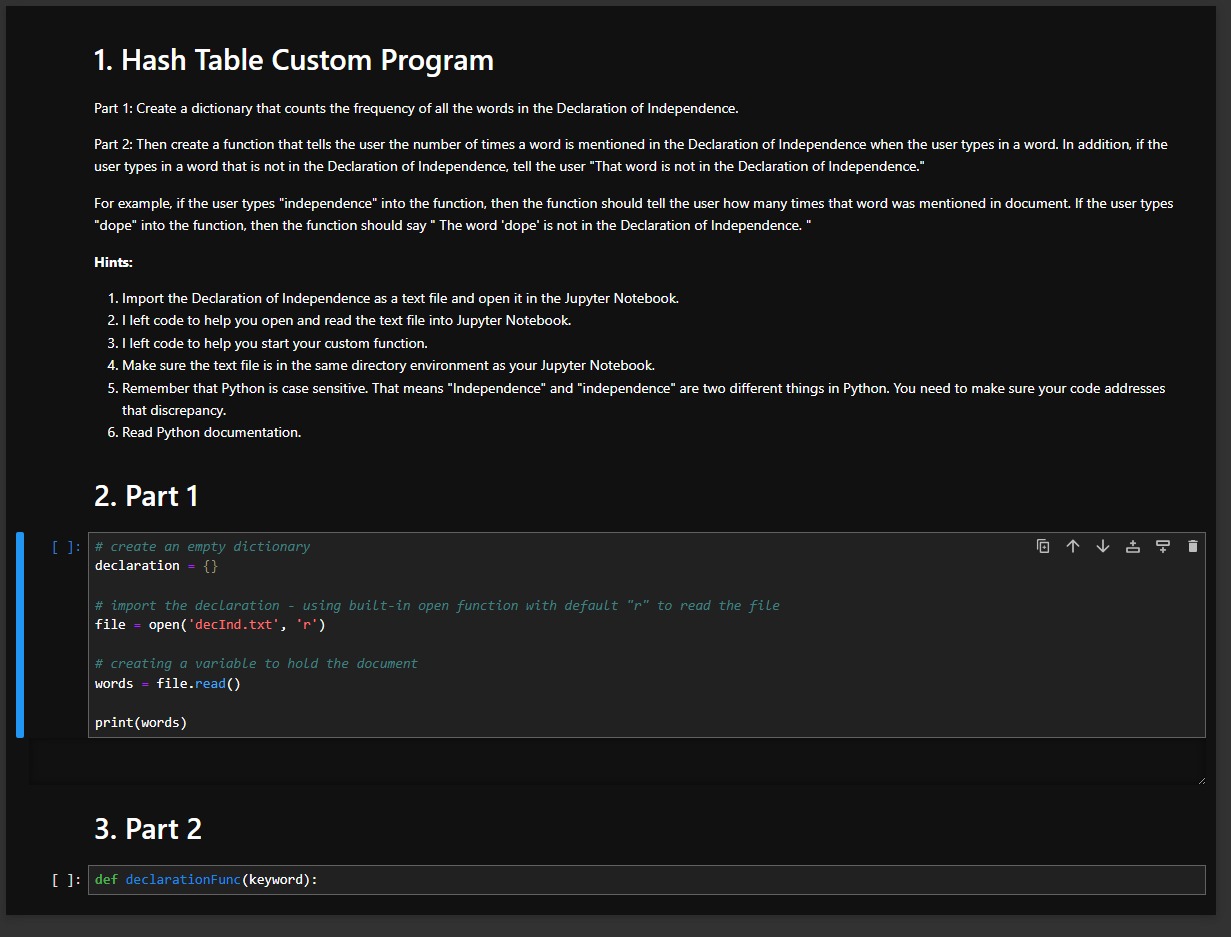Select the Hash Table Custom Program heading
Screen dimensions: 1231x937
(294, 60)
